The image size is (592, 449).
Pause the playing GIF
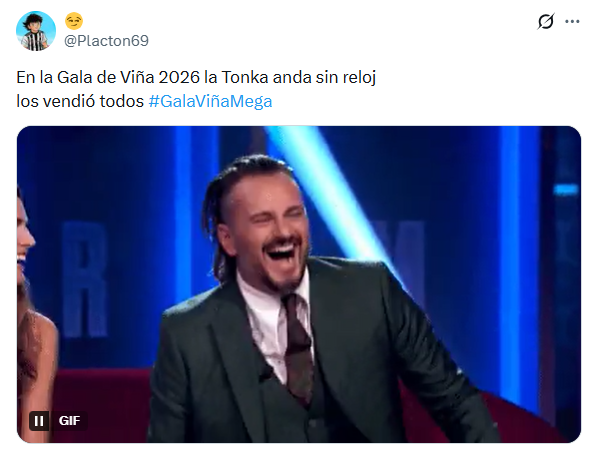tap(39, 420)
